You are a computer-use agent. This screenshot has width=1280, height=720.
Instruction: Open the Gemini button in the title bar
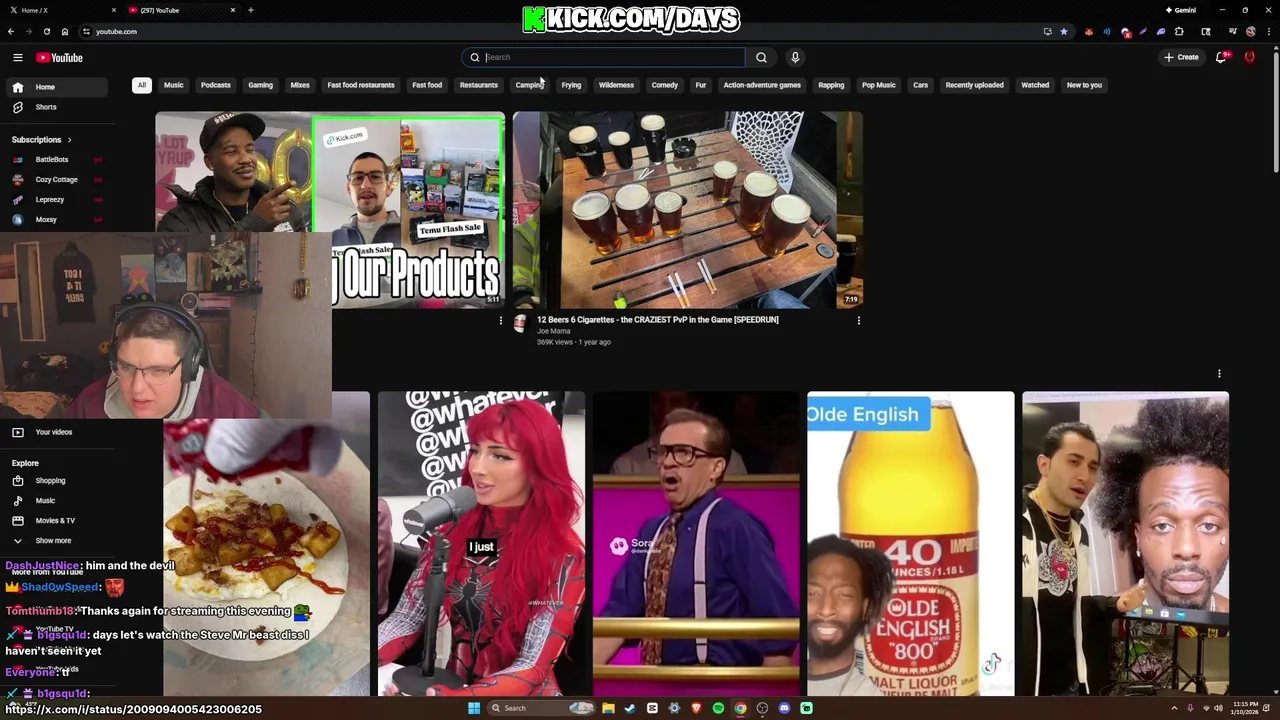(x=1181, y=10)
